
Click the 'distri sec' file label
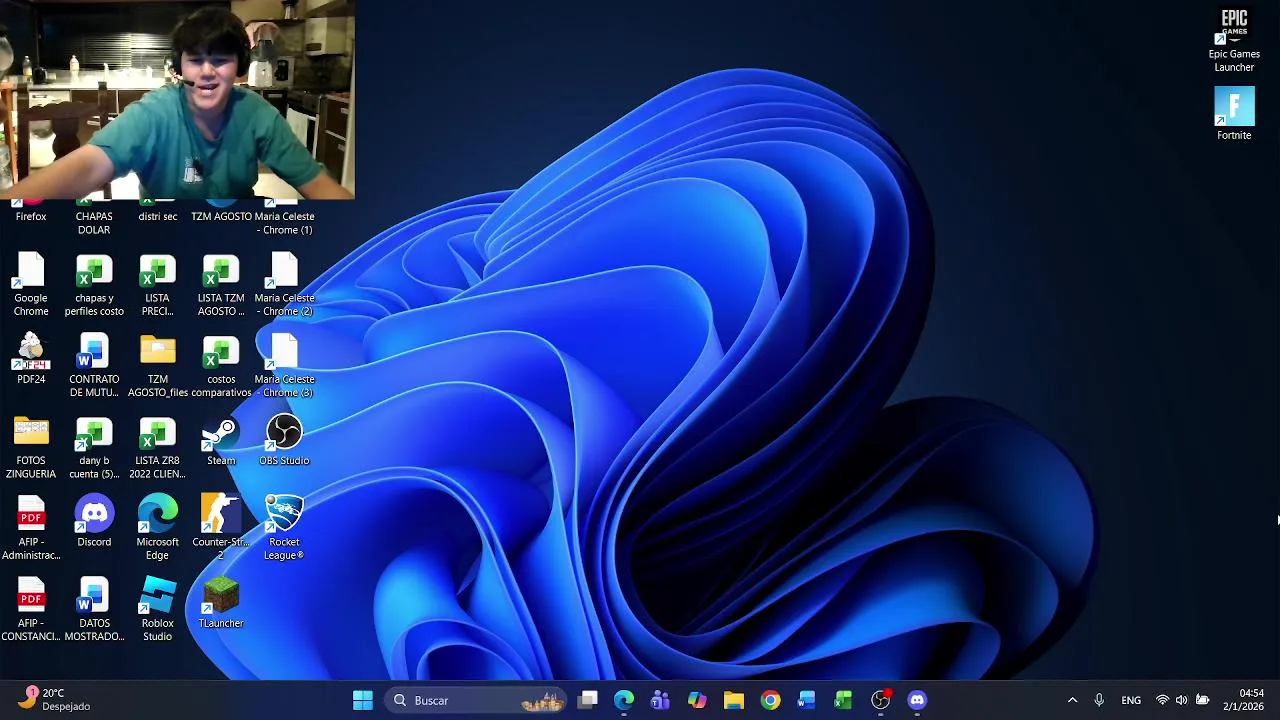(x=157, y=216)
